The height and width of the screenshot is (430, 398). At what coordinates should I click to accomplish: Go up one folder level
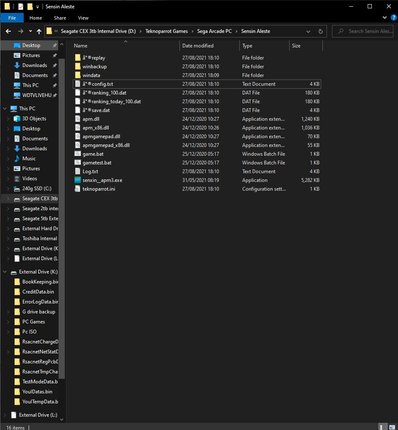tap(39, 31)
